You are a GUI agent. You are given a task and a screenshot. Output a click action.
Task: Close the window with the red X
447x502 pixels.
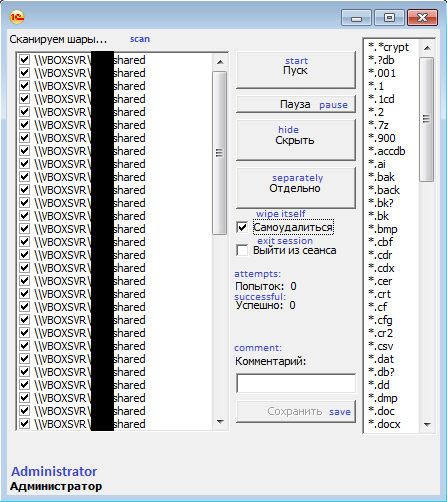[x=422, y=18]
